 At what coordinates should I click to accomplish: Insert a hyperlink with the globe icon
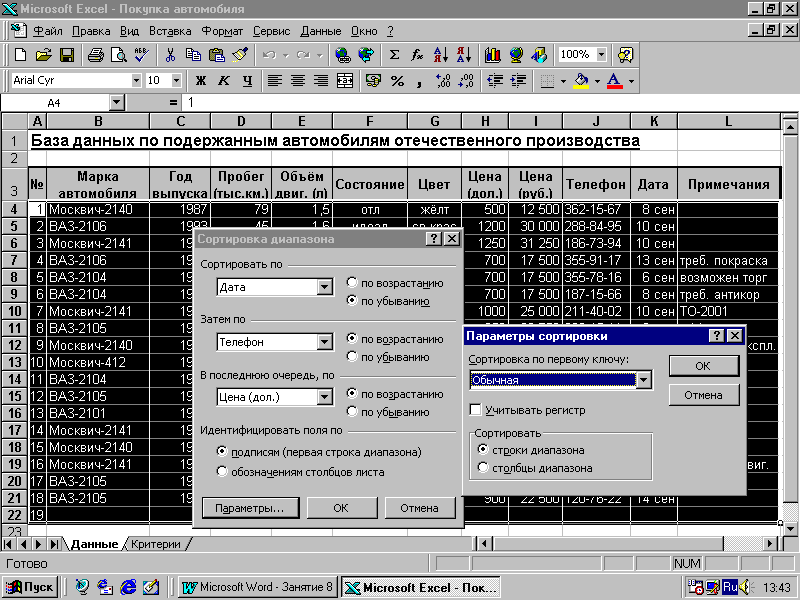(343, 55)
